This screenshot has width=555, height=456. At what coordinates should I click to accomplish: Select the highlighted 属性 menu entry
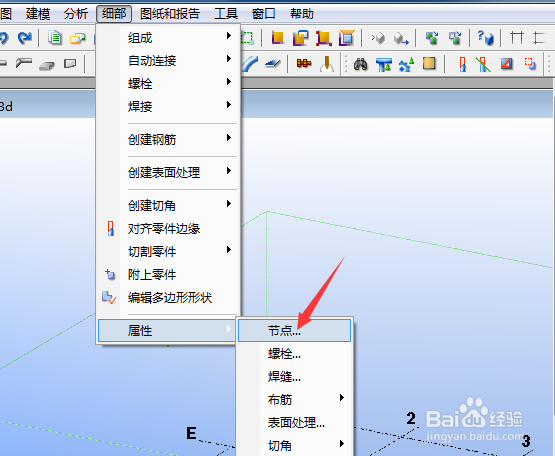pyautogui.click(x=167, y=331)
